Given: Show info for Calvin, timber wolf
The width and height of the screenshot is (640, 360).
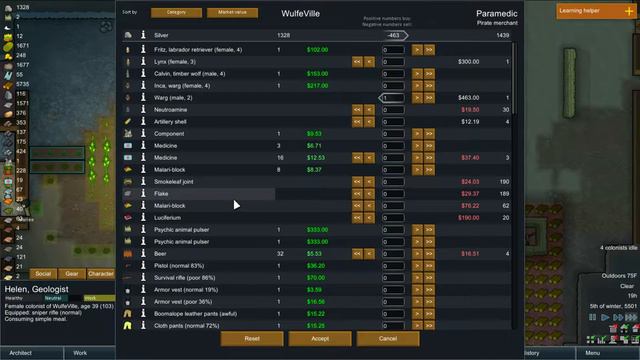Looking at the screenshot, I should 143,73.
